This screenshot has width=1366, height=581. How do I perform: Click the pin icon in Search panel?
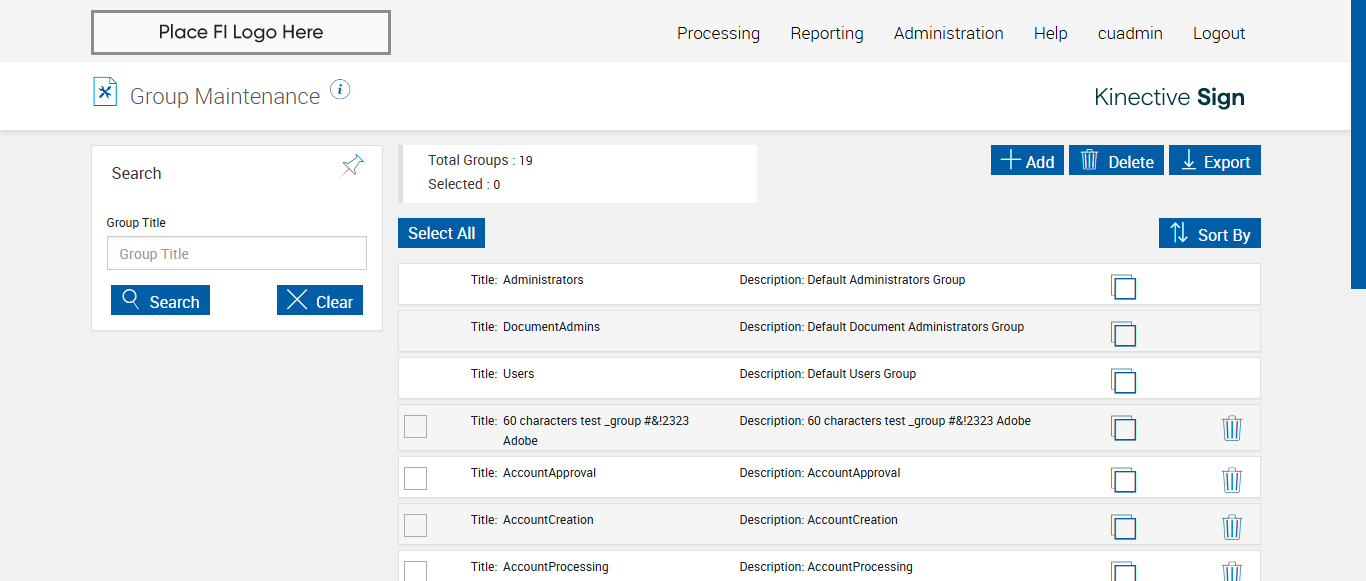[x=352, y=166]
